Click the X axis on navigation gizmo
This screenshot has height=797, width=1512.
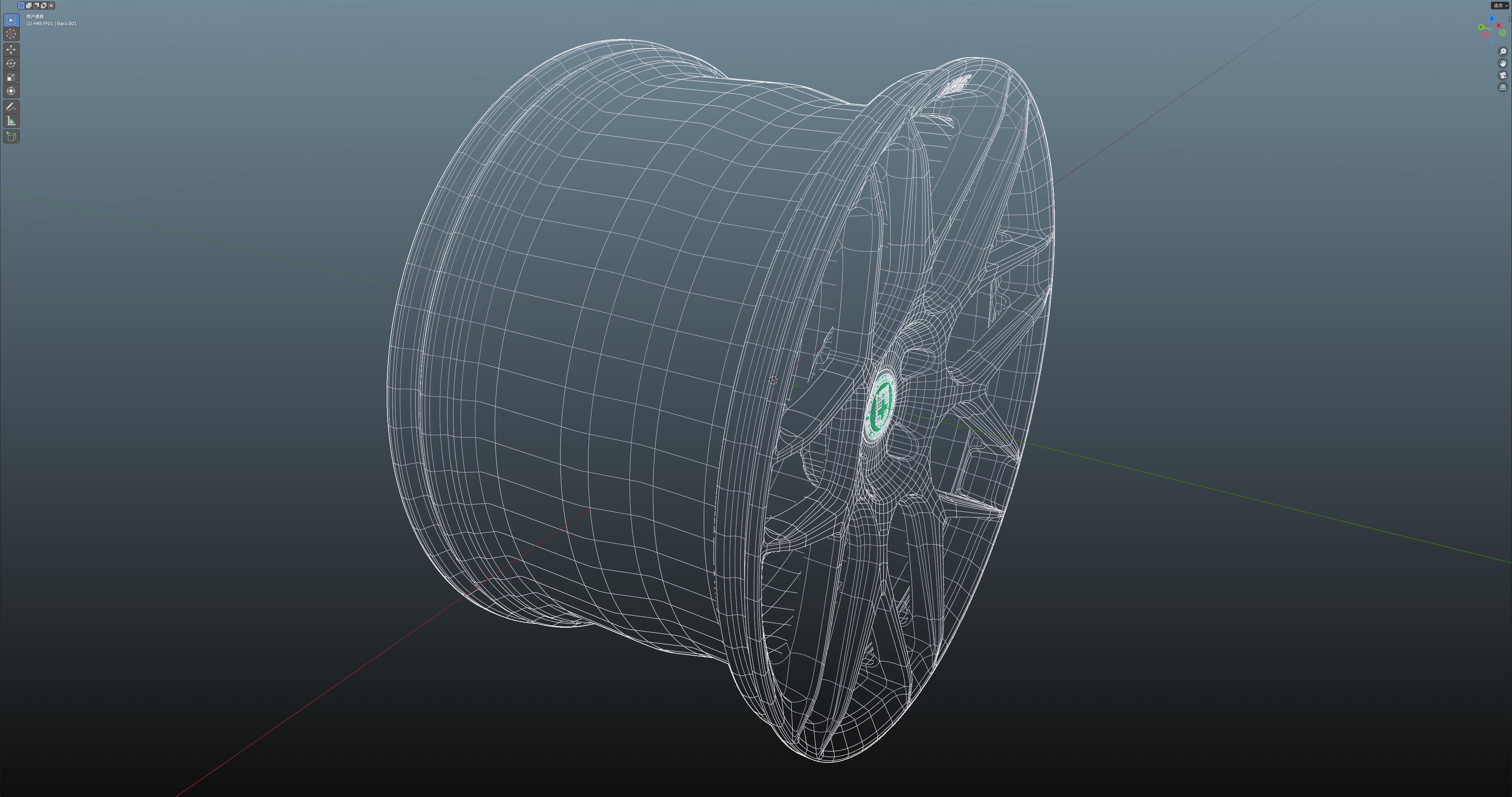(1499, 25)
